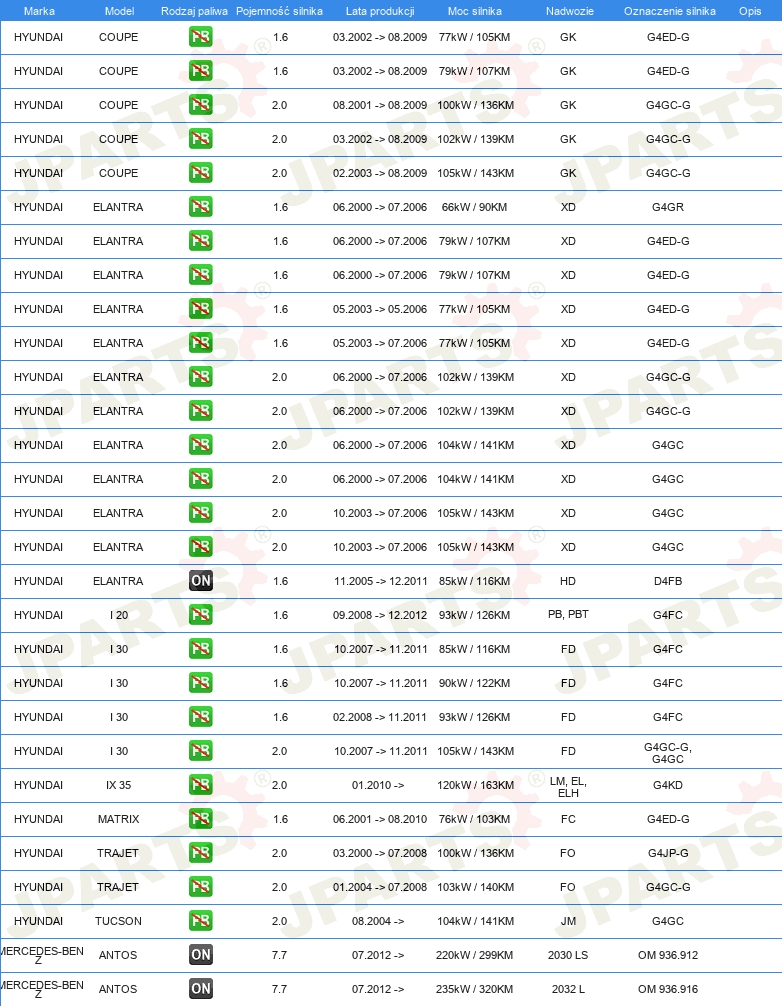Click the engine code G4JP-G

[668, 853]
